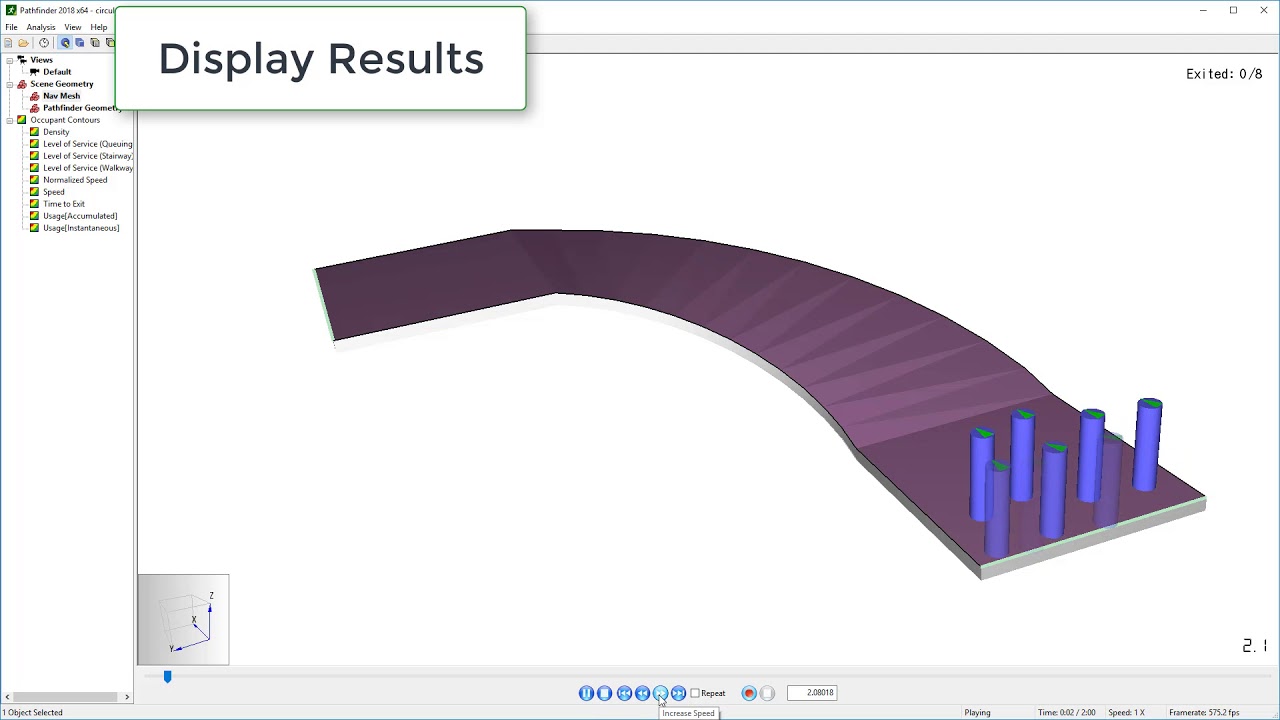1280x720 pixels.
Task: Collapse the Occupant Contours tree node
Action: point(9,120)
